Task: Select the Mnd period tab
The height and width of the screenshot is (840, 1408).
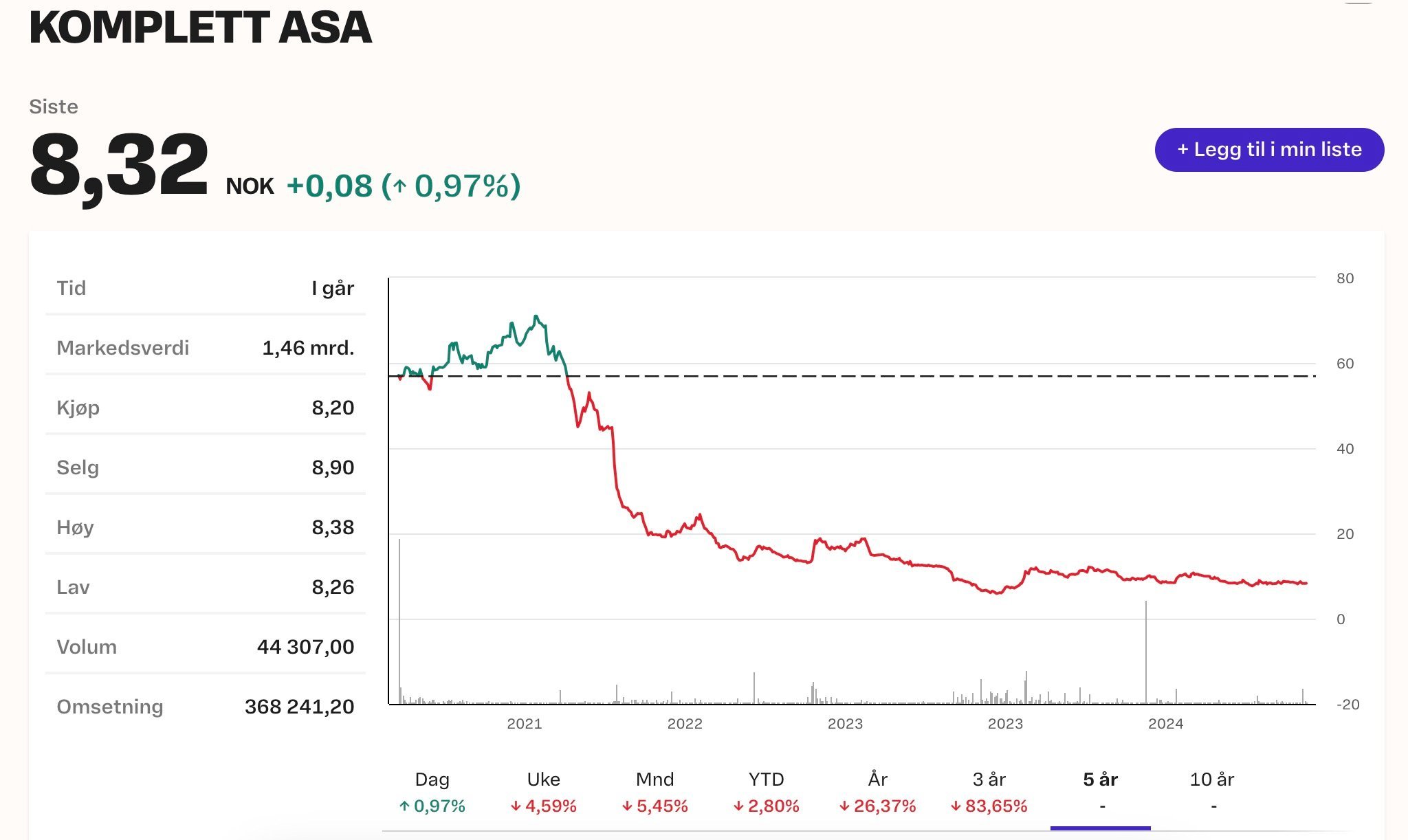Action: click(x=654, y=792)
